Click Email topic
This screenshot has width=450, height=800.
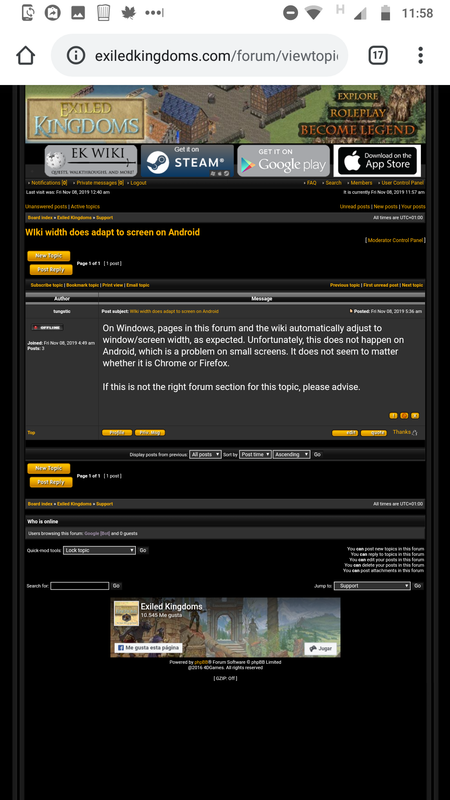pyautogui.click(x=138, y=285)
